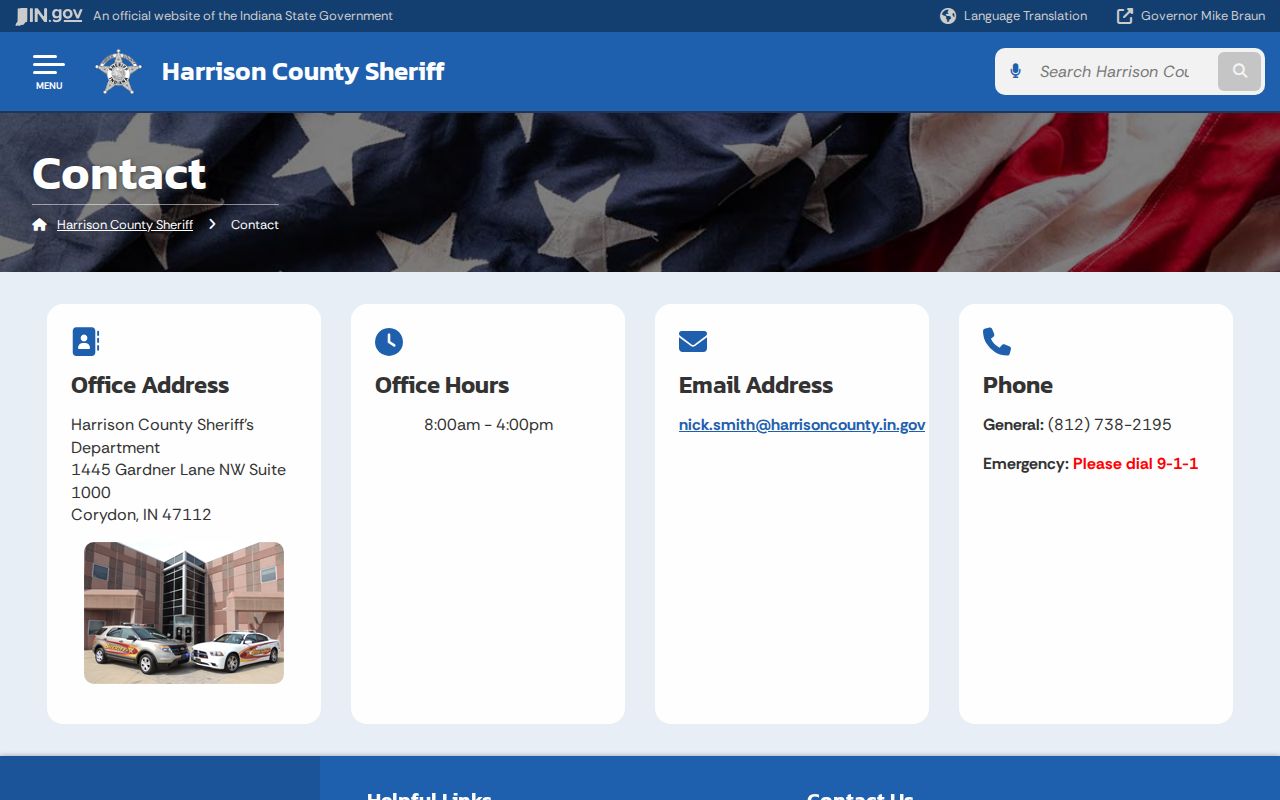Click the magnifying glass search button
This screenshot has width=1280, height=800.
1240,71
